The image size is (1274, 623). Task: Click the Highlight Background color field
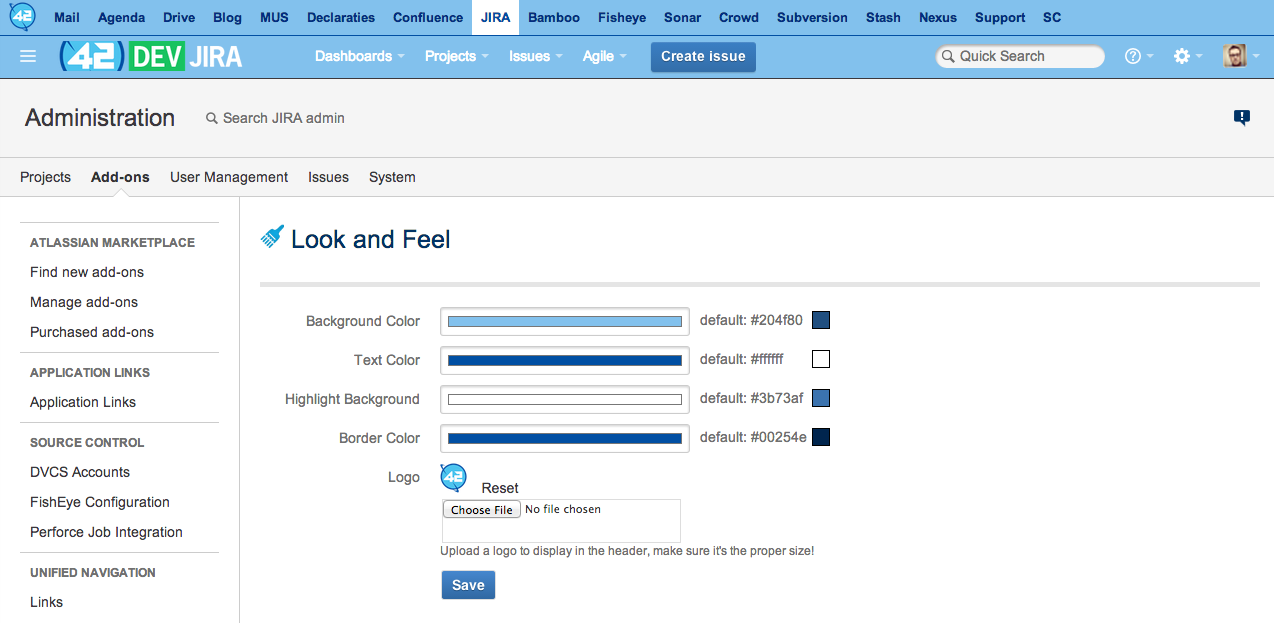pos(565,399)
